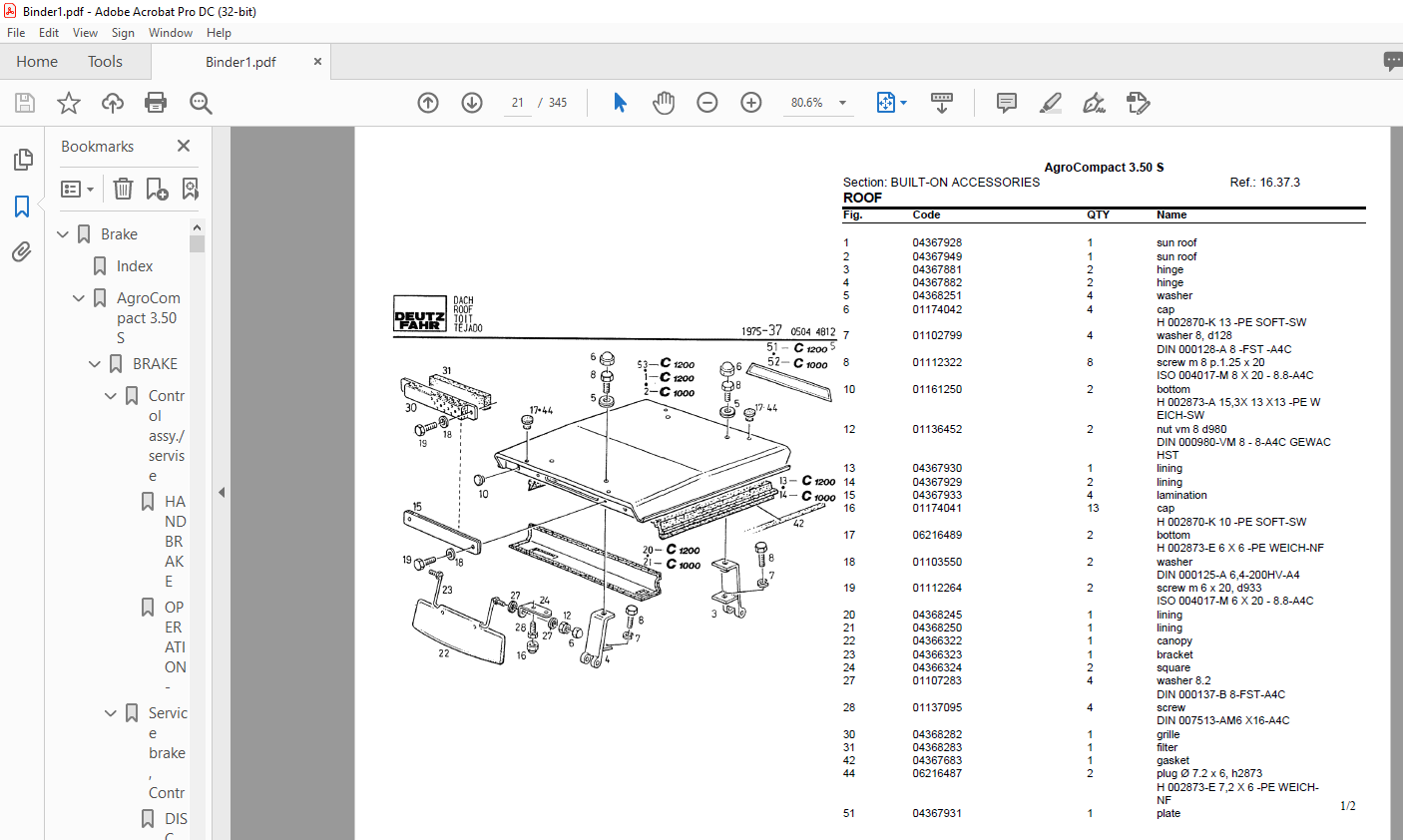Jump to the OPERATION bookmark
Viewport: 1403px width, 840px height.
176,647
